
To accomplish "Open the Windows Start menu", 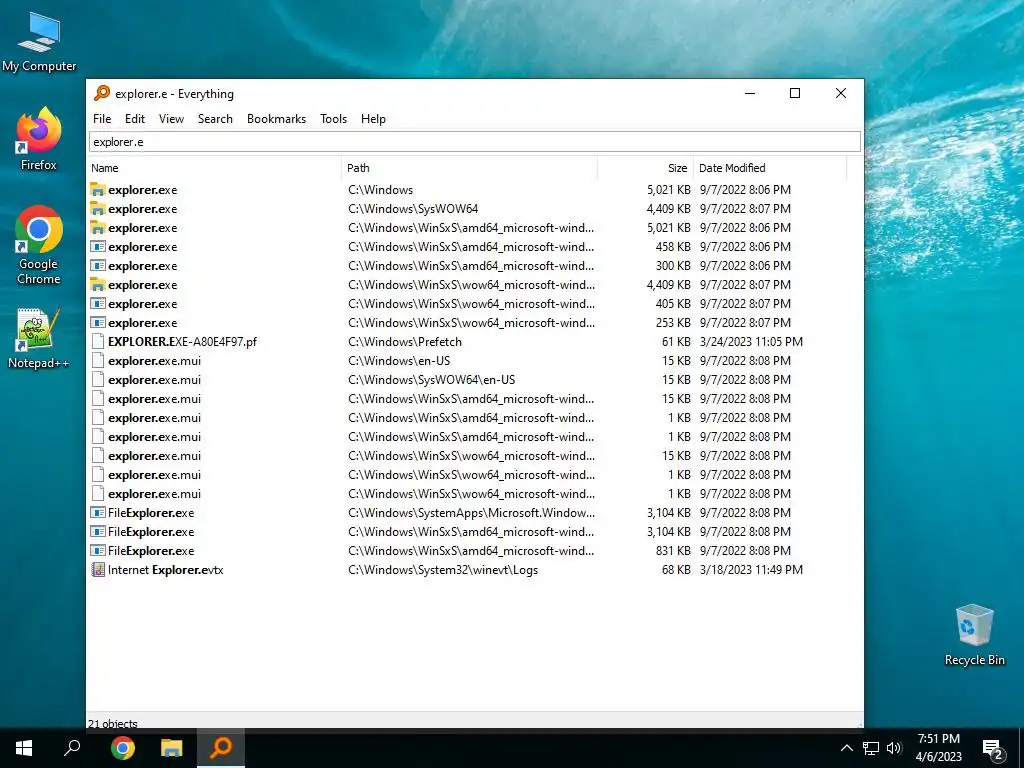I will 24,748.
